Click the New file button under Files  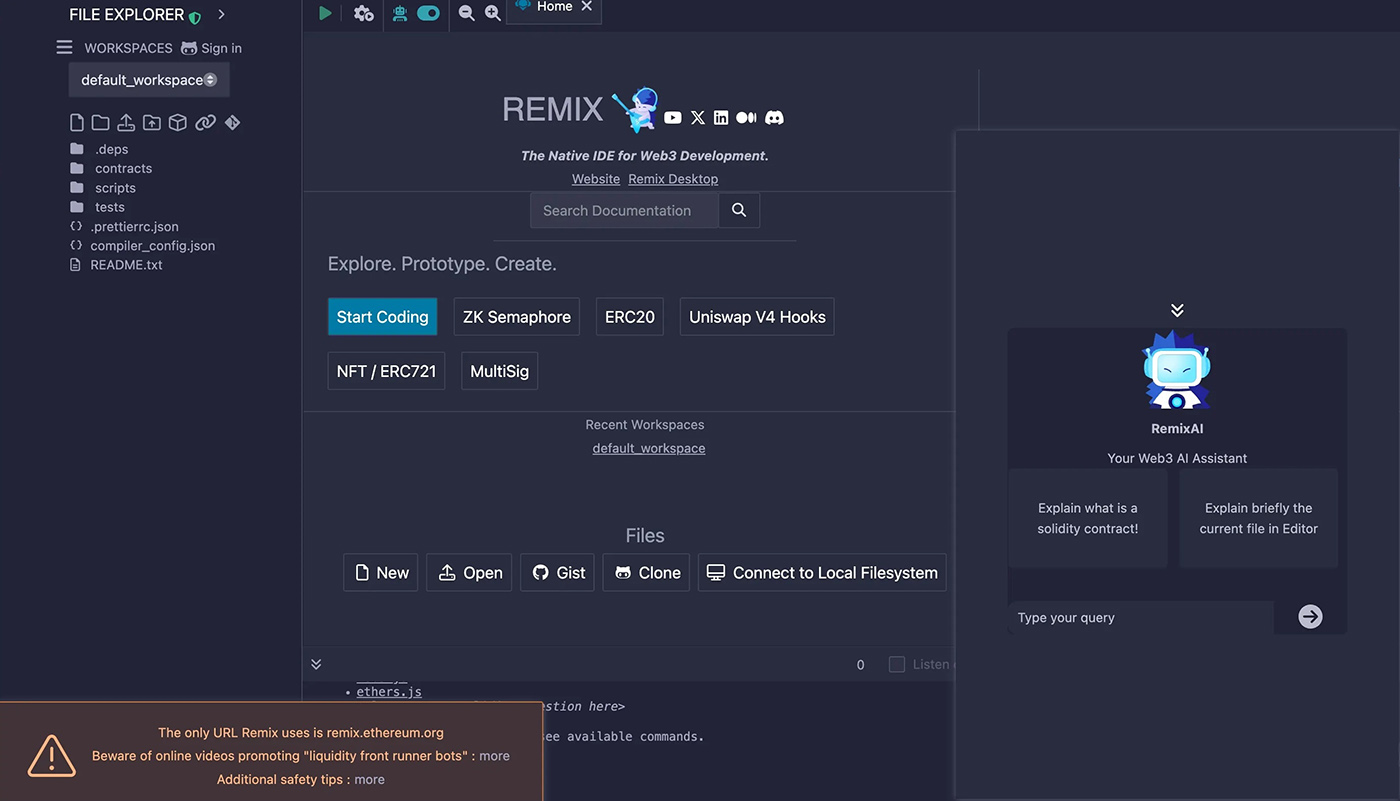[381, 573]
